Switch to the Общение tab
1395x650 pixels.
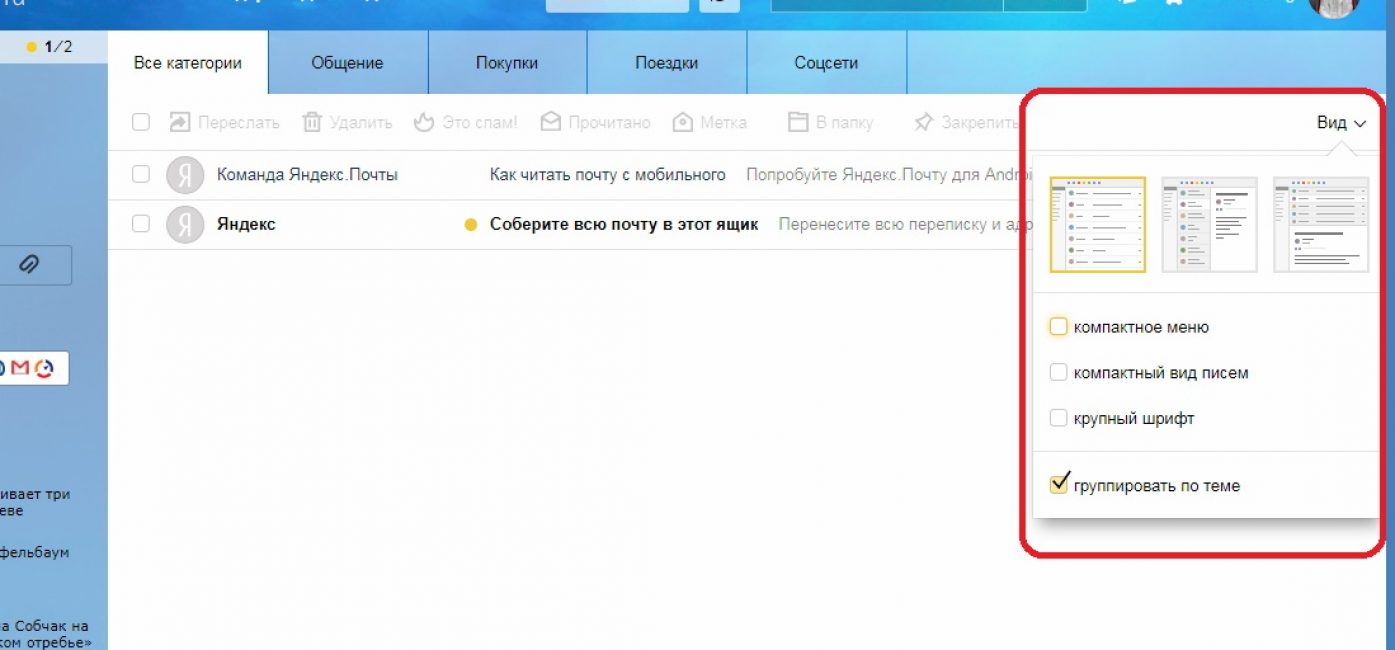coord(347,62)
